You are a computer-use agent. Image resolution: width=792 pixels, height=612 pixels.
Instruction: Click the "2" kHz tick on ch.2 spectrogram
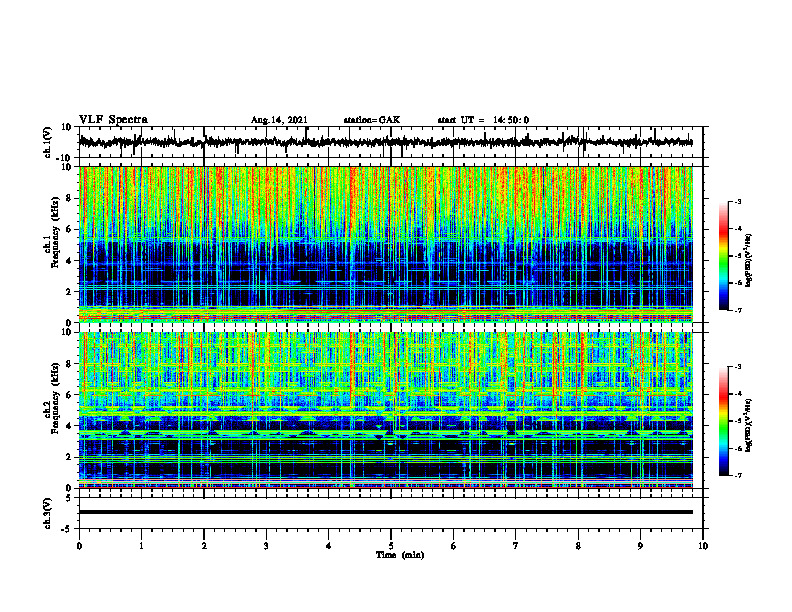[x=69, y=457]
